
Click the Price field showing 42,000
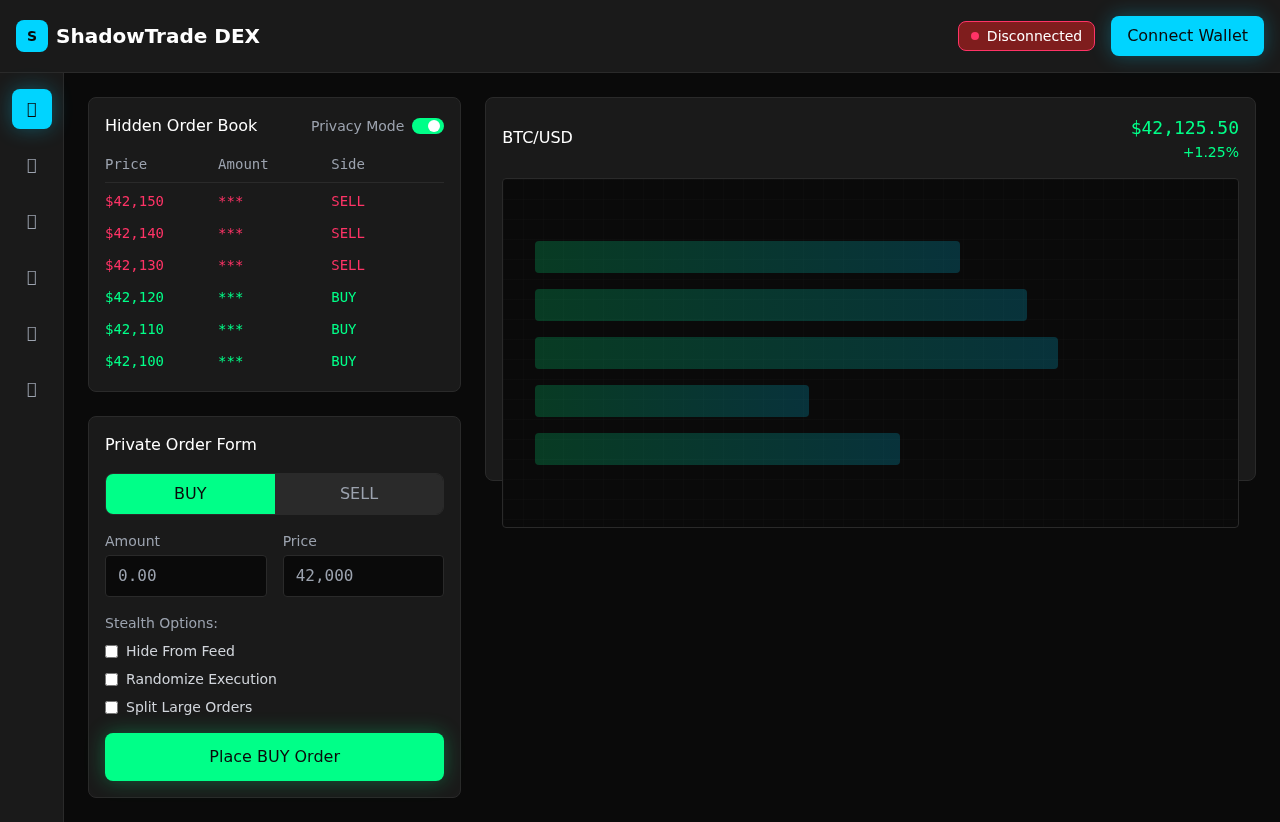point(363,576)
